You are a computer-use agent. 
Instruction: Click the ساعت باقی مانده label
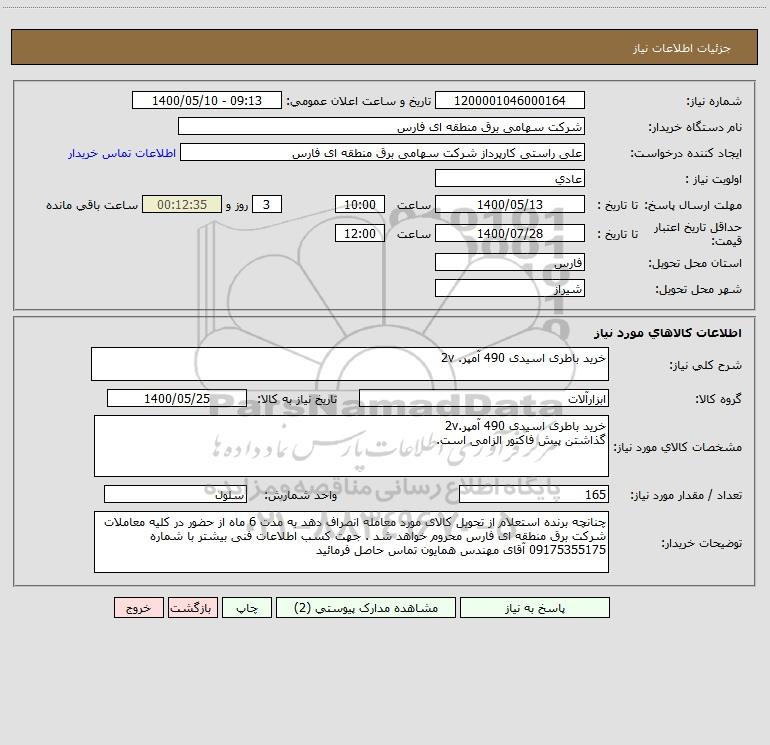pyautogui.click(x=92, y=205)
